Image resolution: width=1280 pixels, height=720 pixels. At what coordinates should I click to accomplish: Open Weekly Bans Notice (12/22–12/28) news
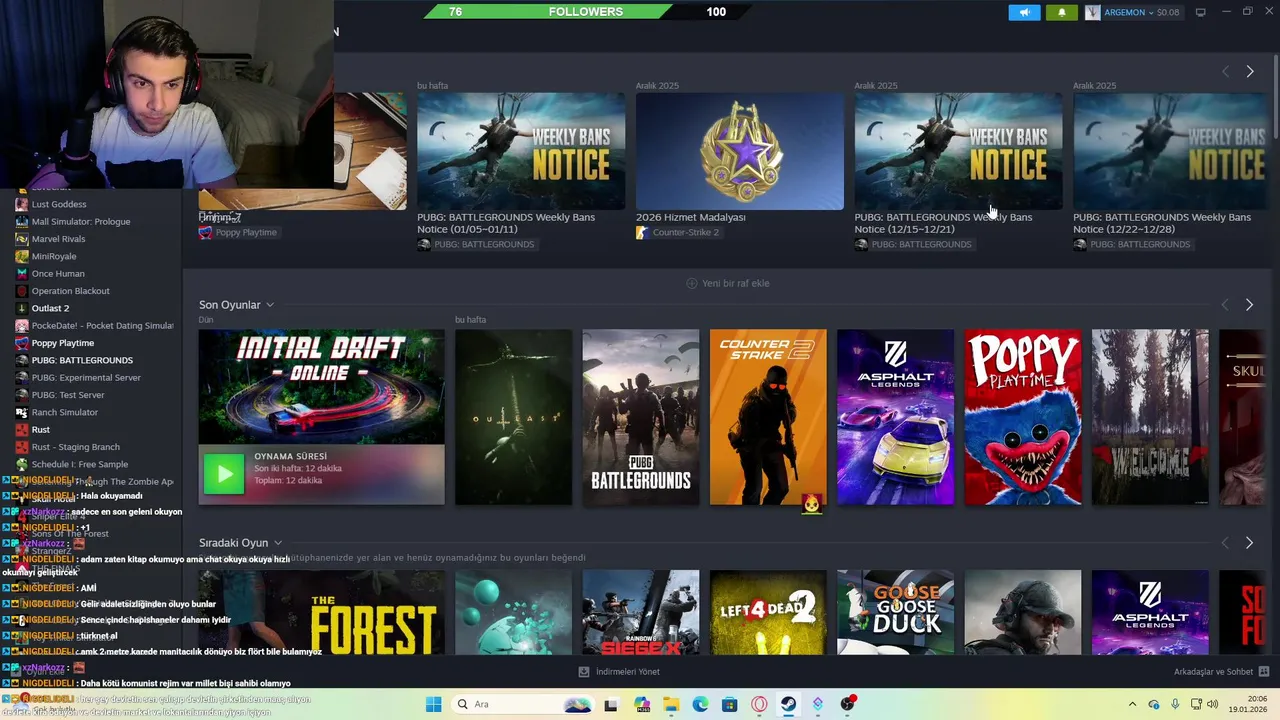(1170, 151)
